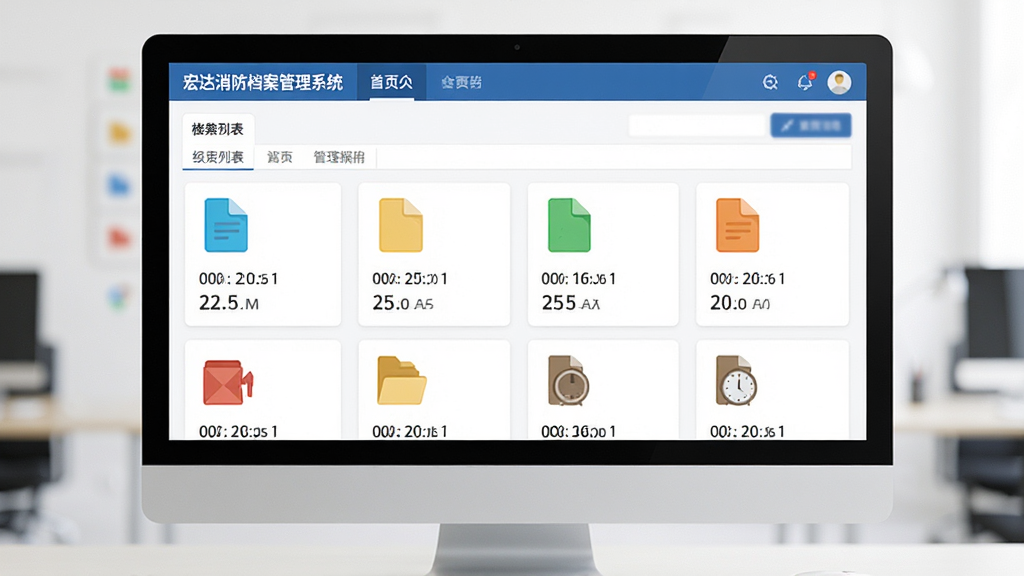Select the dark brown clock file icon
Screen dimensions: 1024x576
568,381
